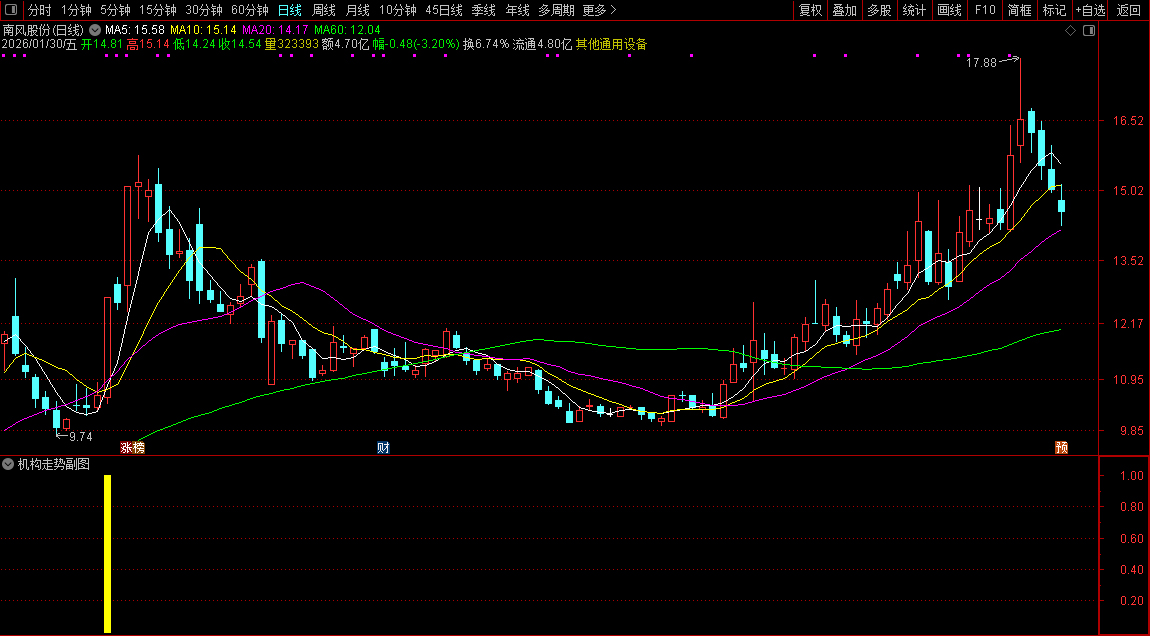Switch to 30分钟 period

tap(204, 10)
